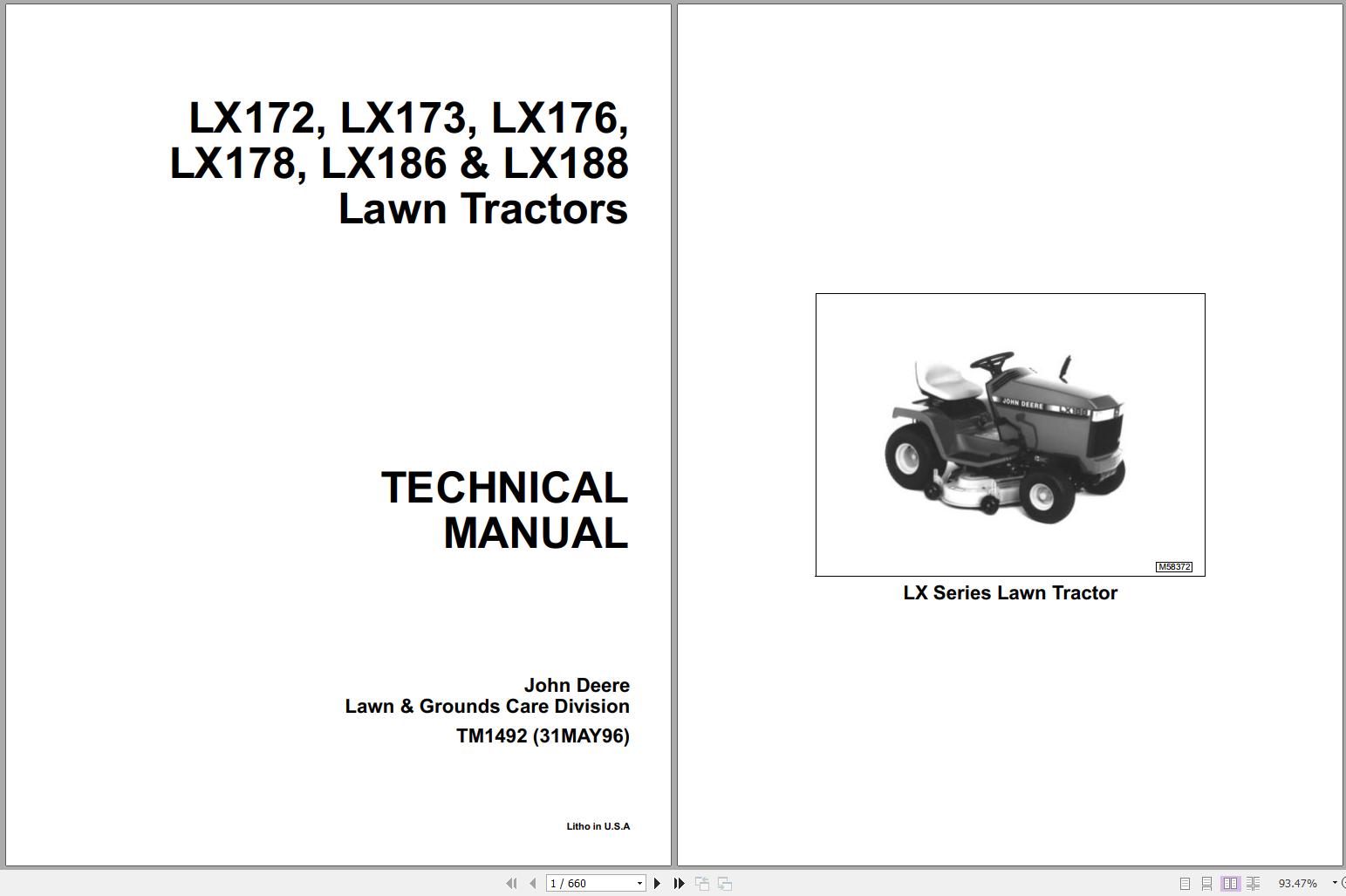Open the zoom level dropdown

tap(1333, 883)
